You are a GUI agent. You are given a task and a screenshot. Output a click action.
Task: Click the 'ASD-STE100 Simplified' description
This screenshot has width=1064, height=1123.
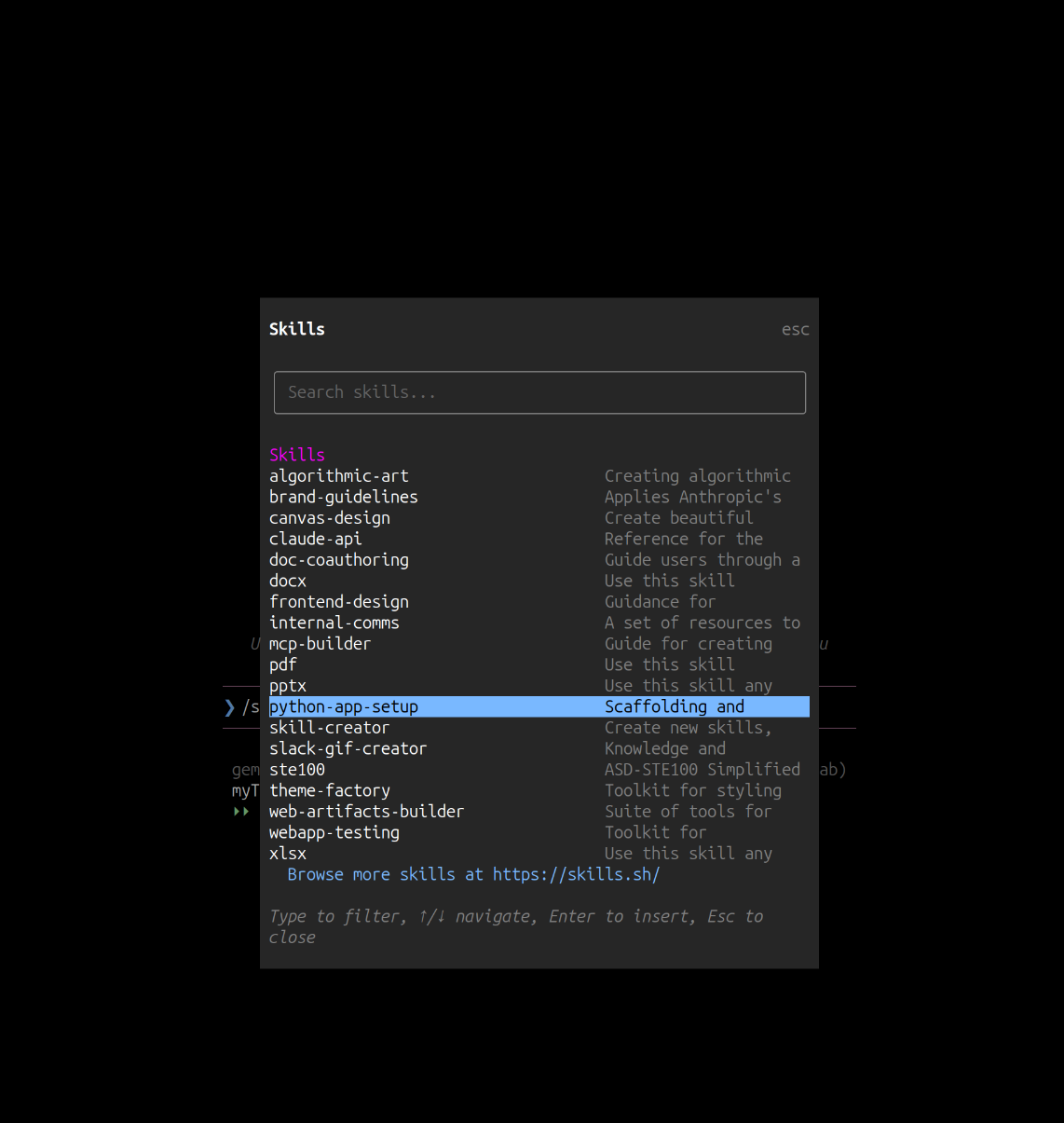click(x=703, y=770)
